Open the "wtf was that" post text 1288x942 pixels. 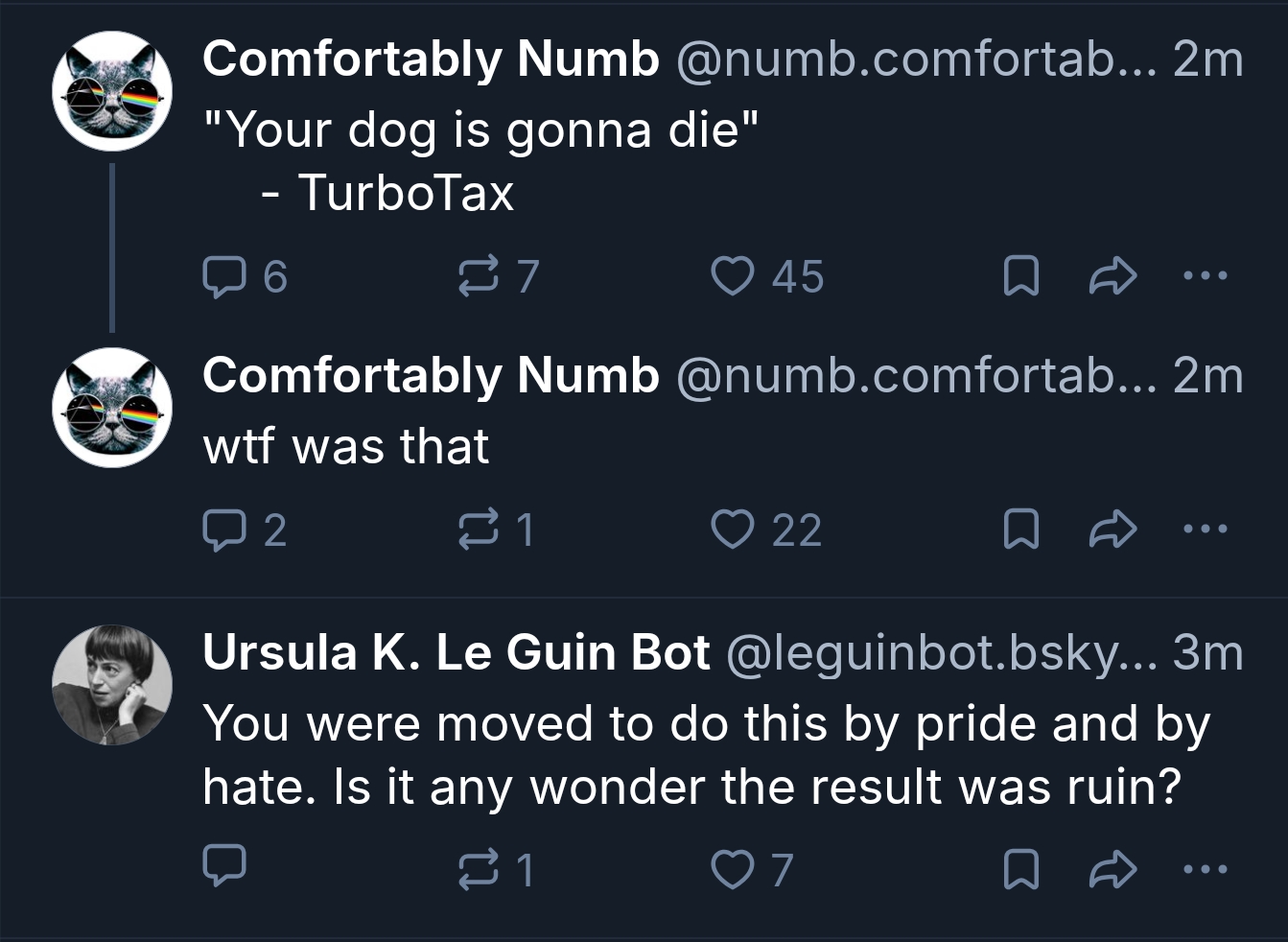pos(346,447)
